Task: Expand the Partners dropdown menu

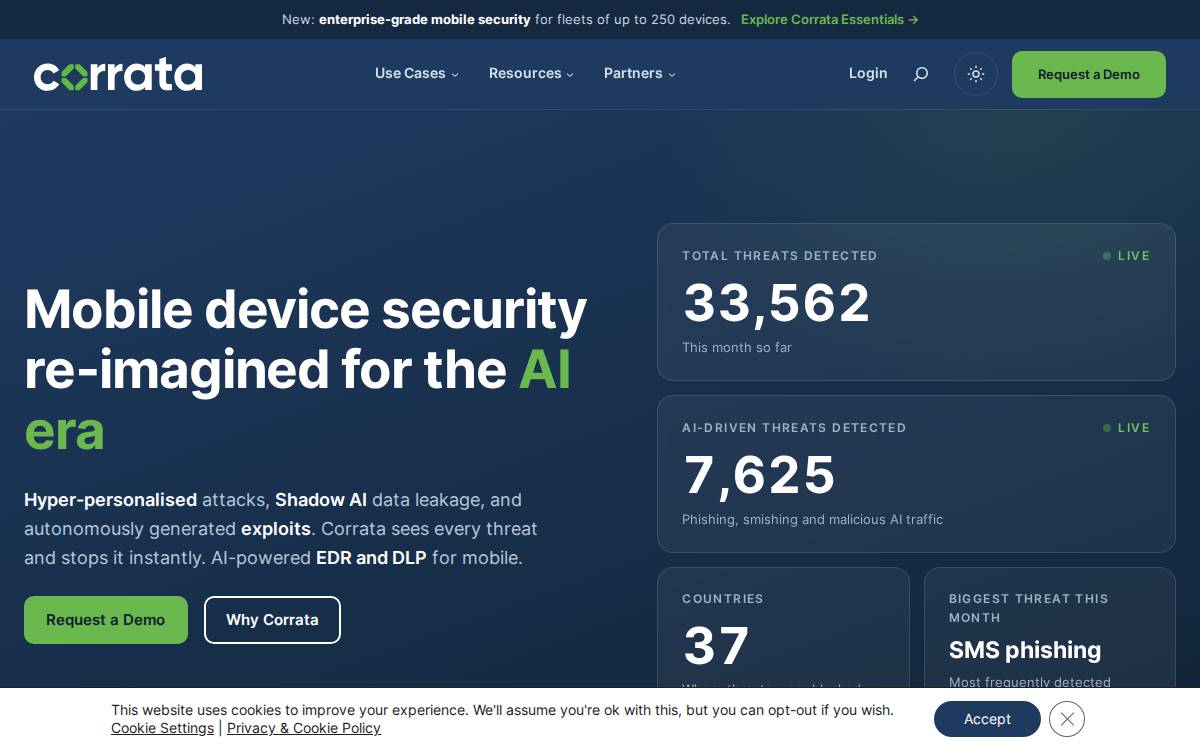Action: click(x=639, y=73)
